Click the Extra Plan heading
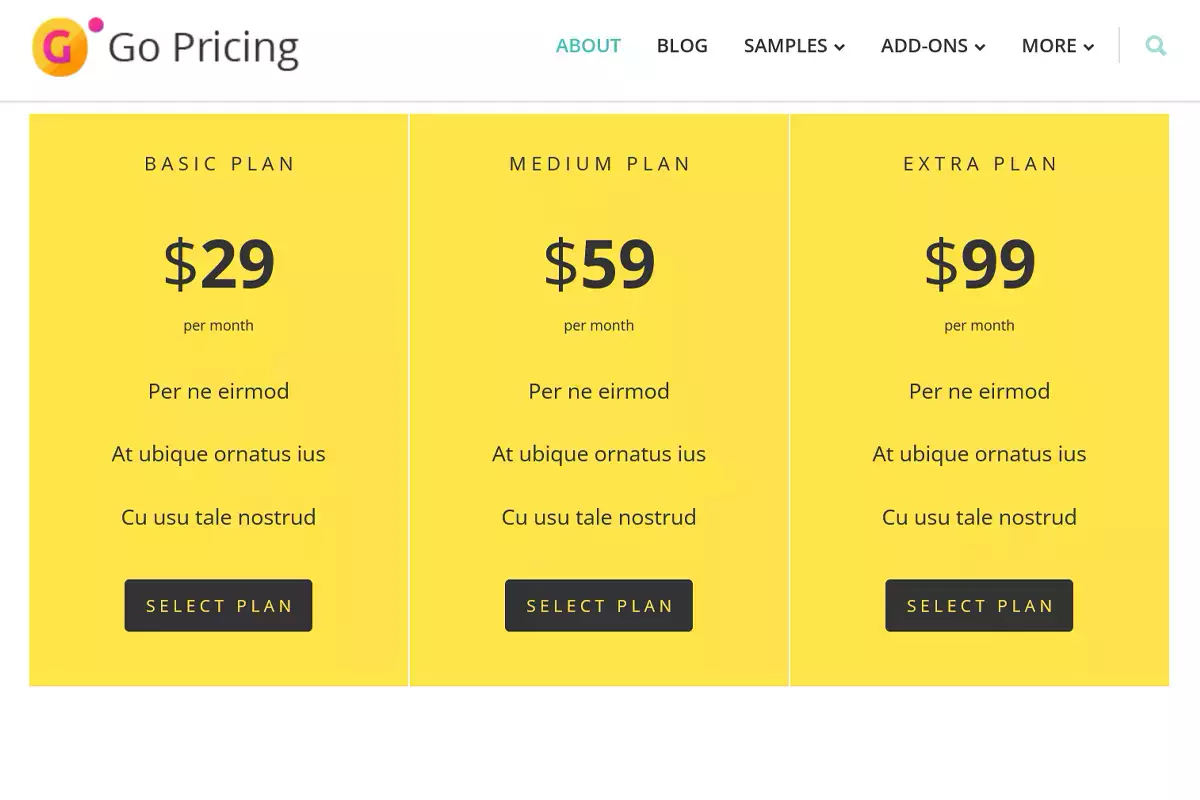The height and width of the screenshot is (800, 1200). 980,164
